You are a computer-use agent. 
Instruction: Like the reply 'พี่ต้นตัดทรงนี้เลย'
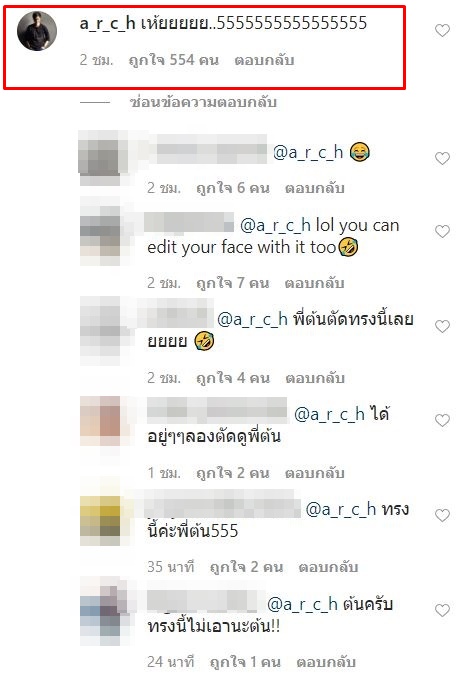(x=442, y=326)
